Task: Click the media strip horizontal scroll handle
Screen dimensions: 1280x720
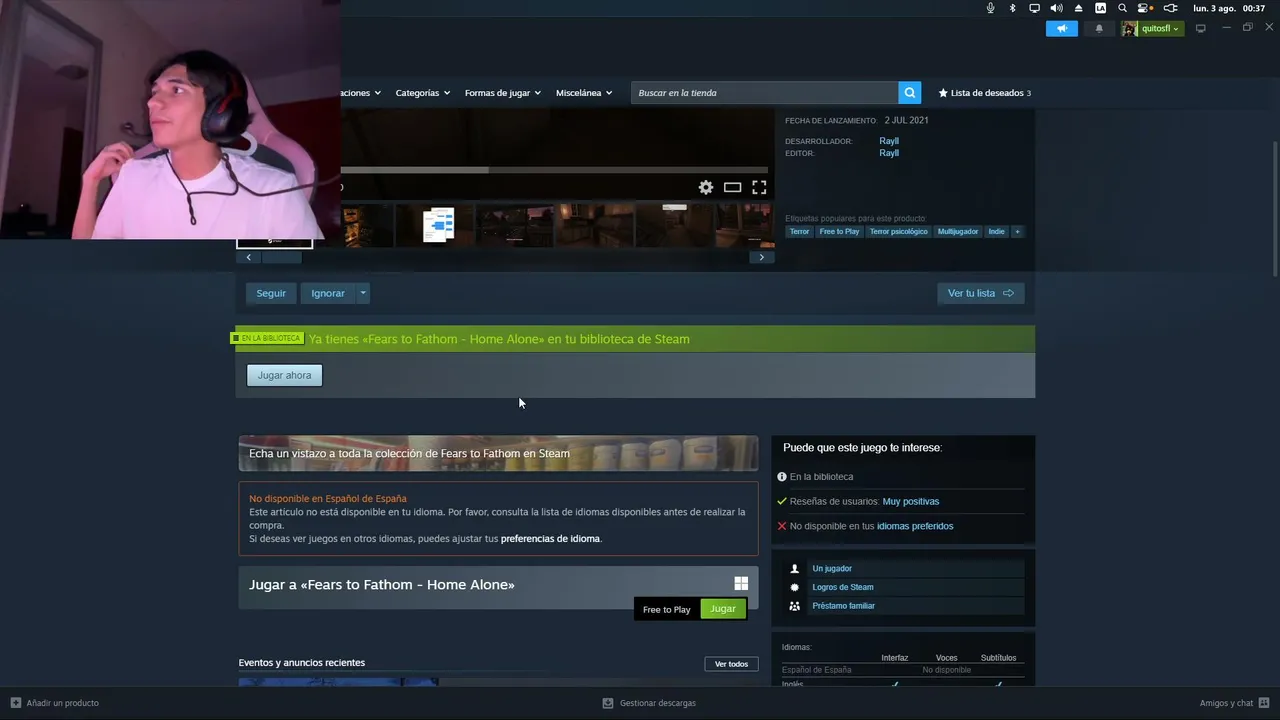Action: click(x=281, y=257)
